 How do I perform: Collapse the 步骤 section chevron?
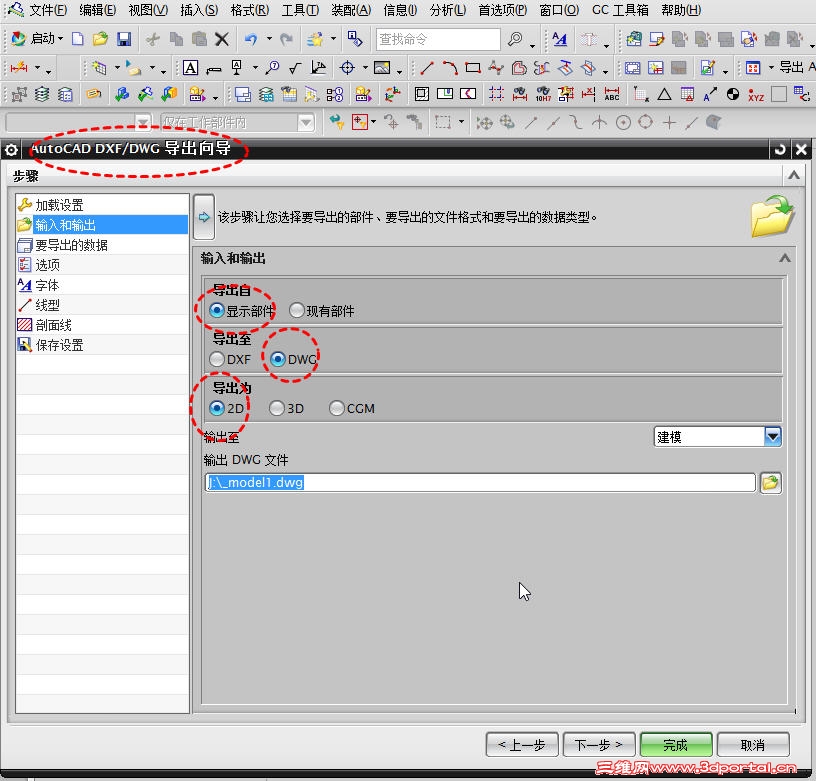794,175
